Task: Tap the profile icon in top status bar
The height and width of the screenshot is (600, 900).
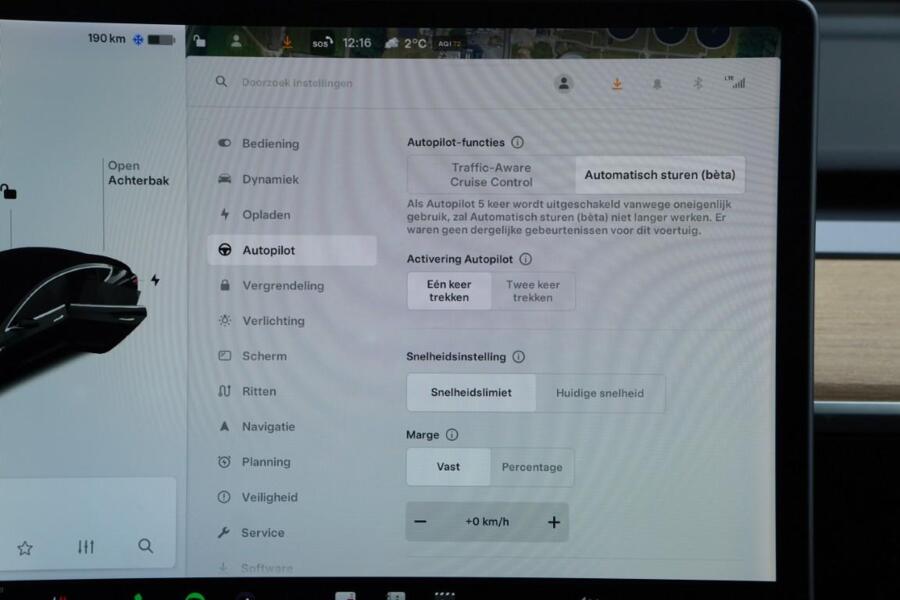Action: tap(236, 41)
